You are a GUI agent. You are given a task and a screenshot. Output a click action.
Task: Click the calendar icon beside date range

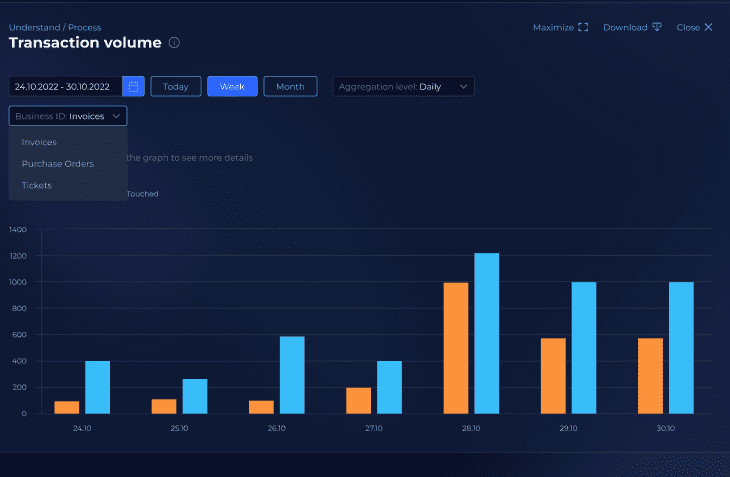(x=134, y=87)
